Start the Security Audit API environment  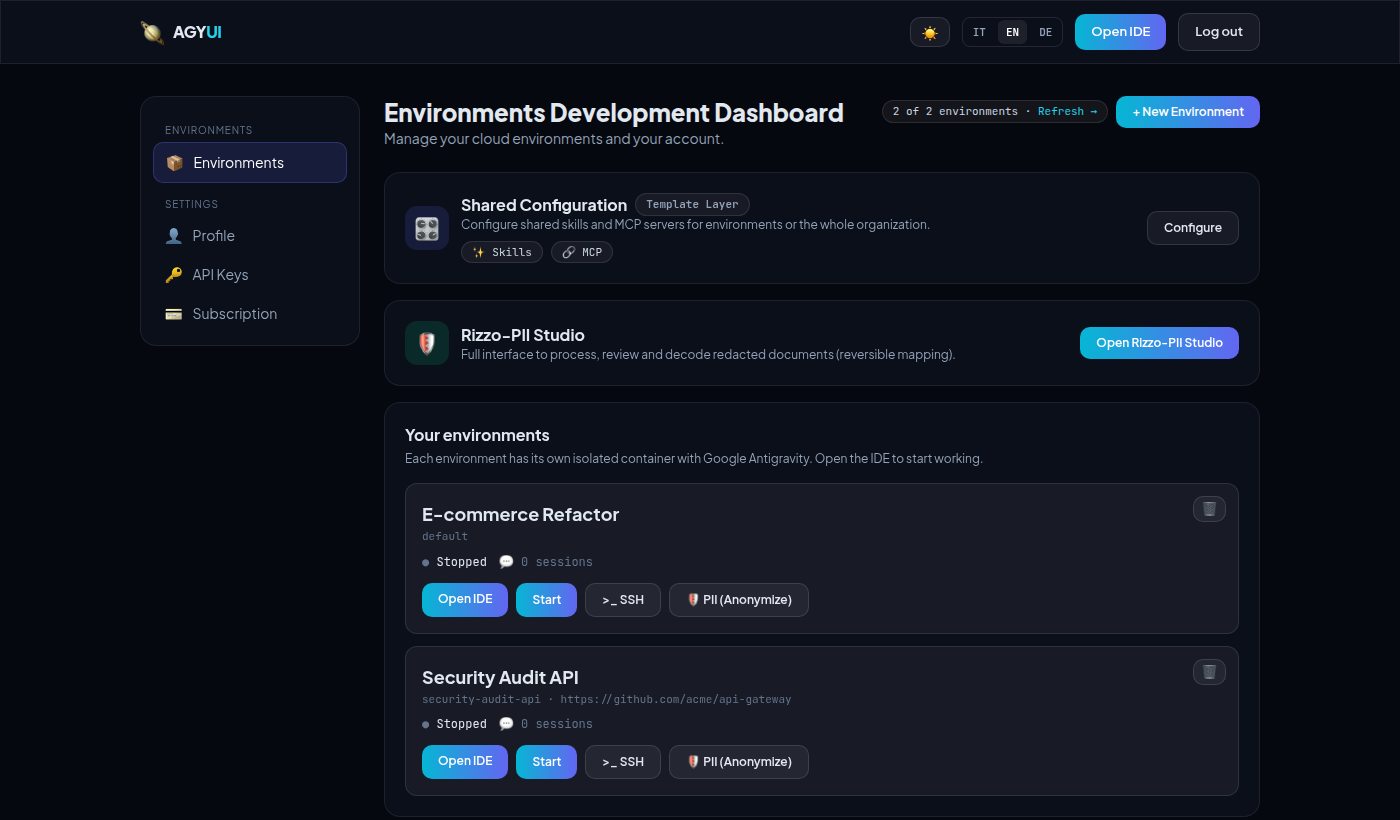546,762
